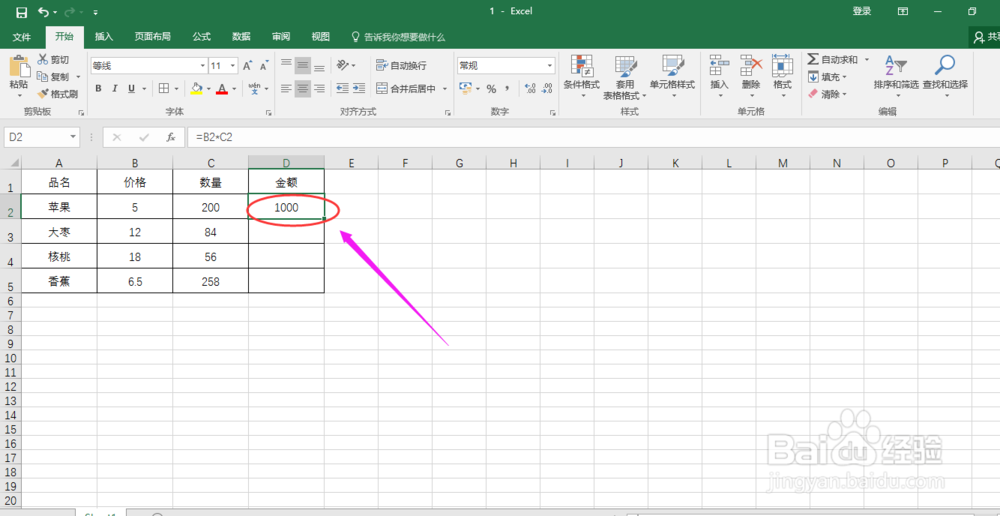The width and height of the screenshot is (1000, 516).
Task: Open the font name dropdown
Action: 203,66
